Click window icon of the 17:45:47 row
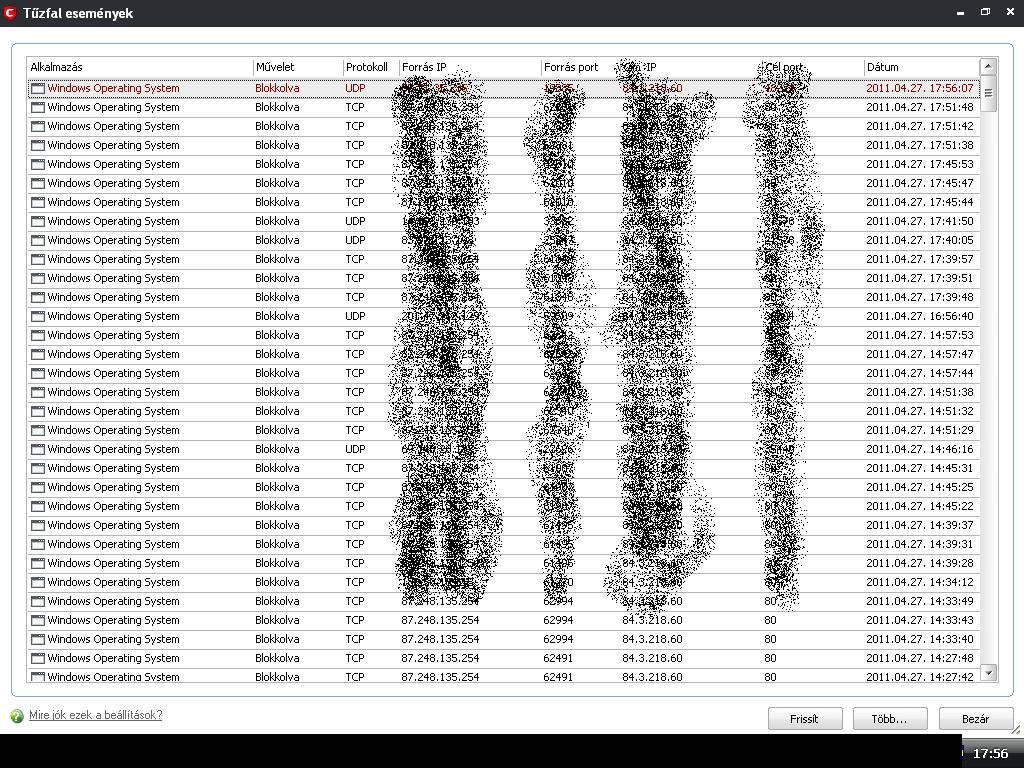 pyautogui.click(x=38, y=183)
